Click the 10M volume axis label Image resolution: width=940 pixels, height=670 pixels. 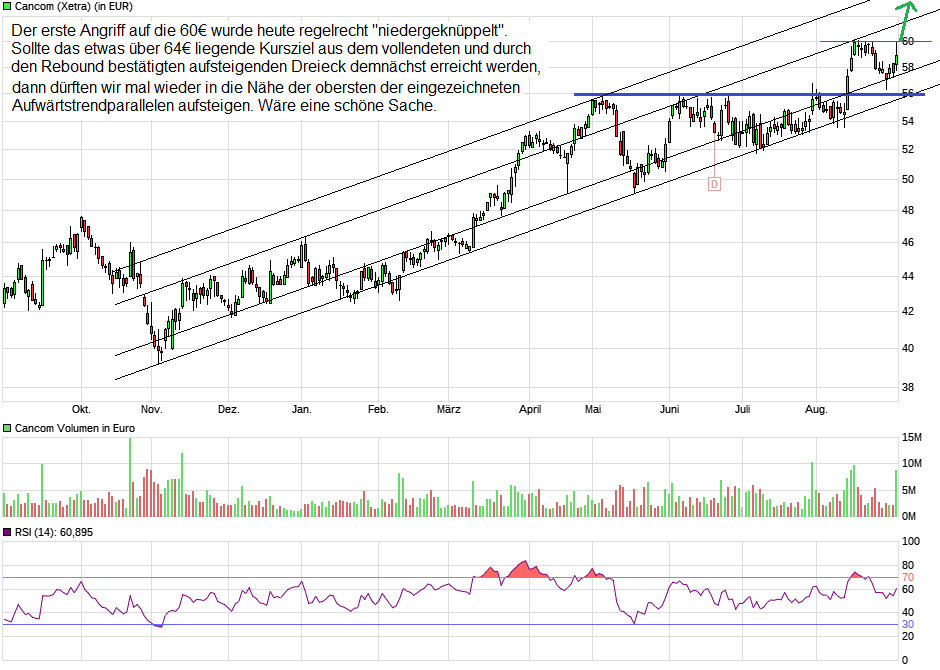point(912,463)
